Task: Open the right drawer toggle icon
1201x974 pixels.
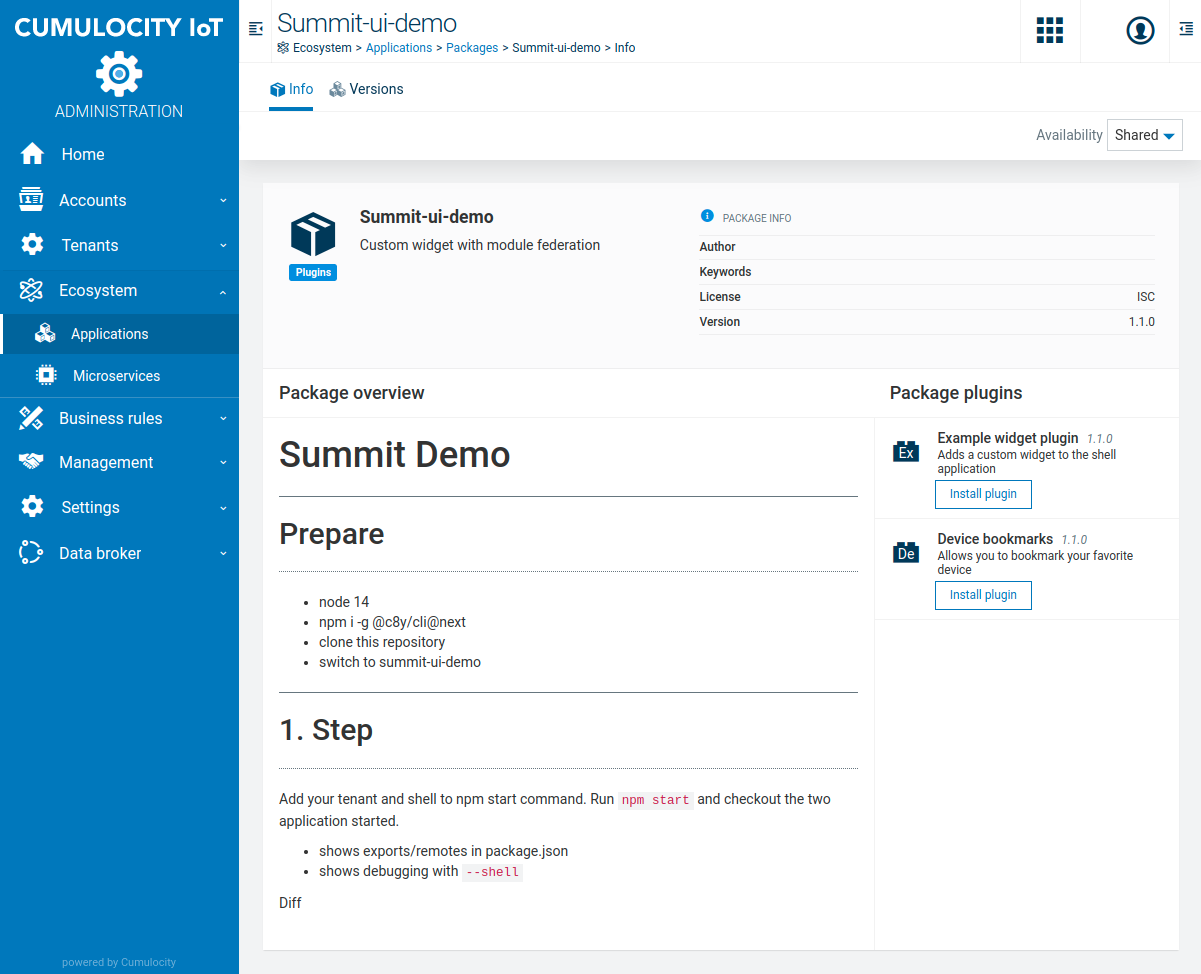Action: coord(1185,31)
